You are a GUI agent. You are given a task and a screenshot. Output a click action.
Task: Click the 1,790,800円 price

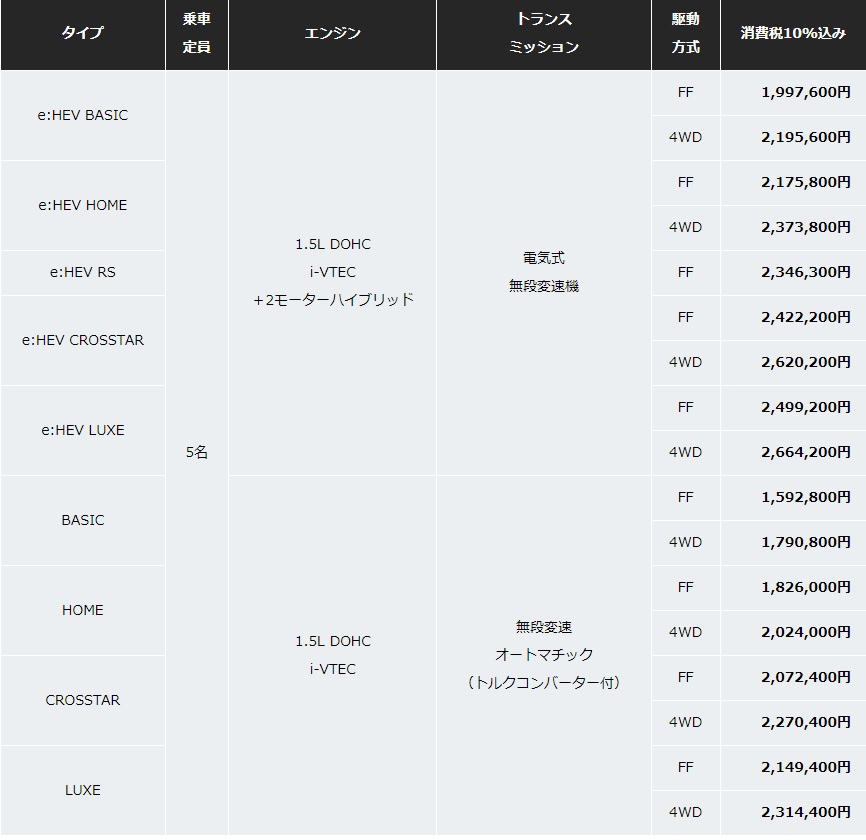click(806, 542)
